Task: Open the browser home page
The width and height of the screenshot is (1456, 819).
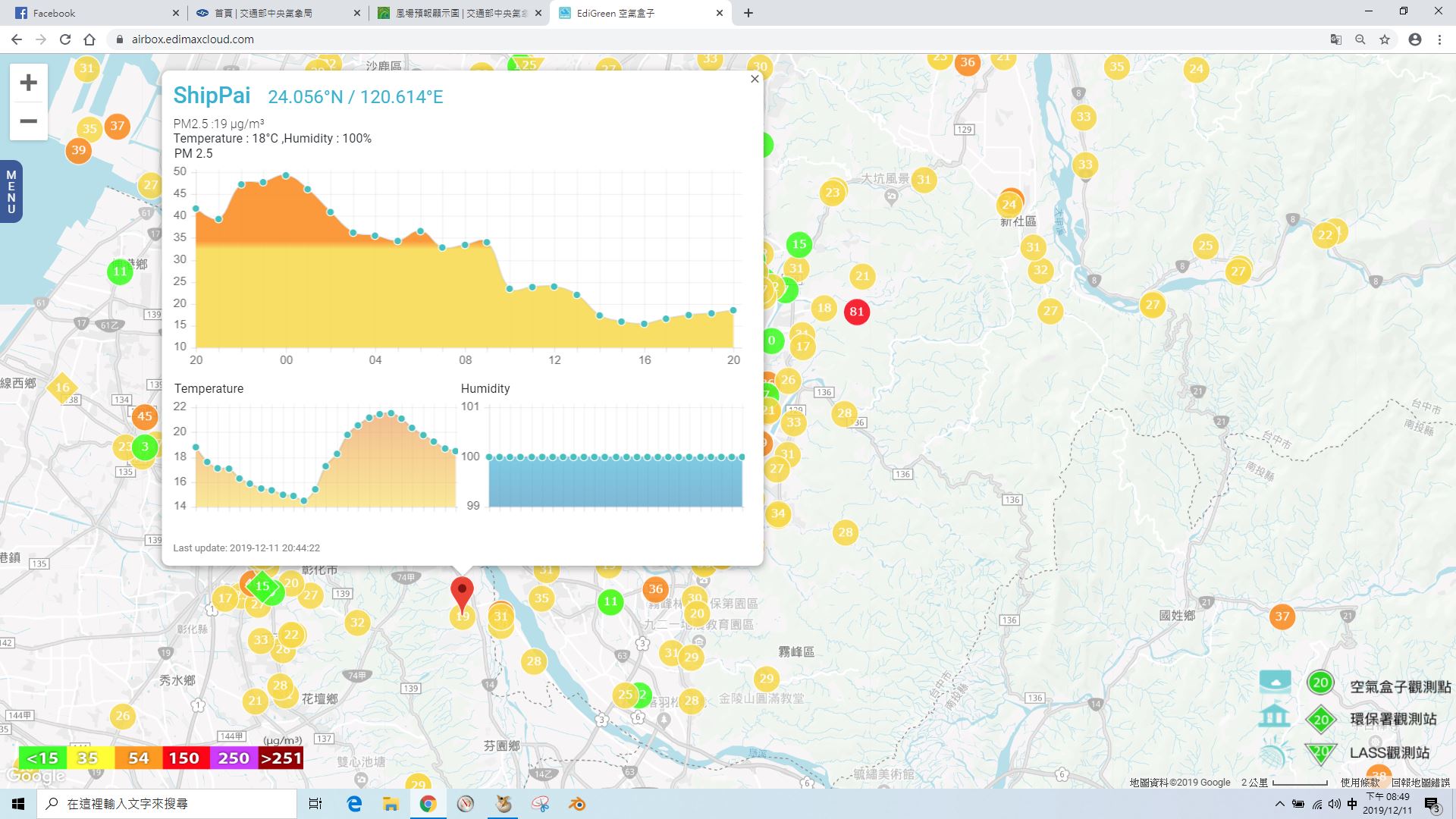Action: coord(89,39)
